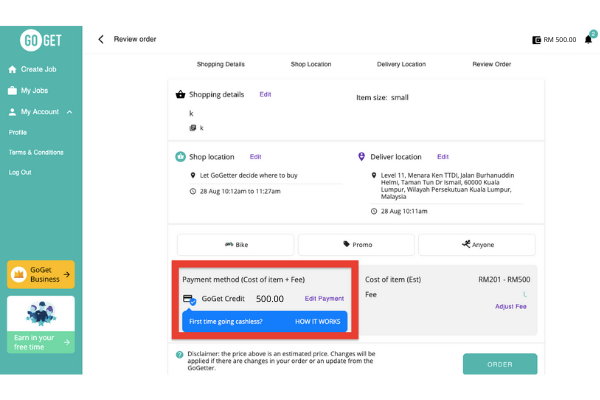The image size is (600, 400).
Task: Click the disclaimer help icon
Action: pyautogui.click(x=179, y=354)
